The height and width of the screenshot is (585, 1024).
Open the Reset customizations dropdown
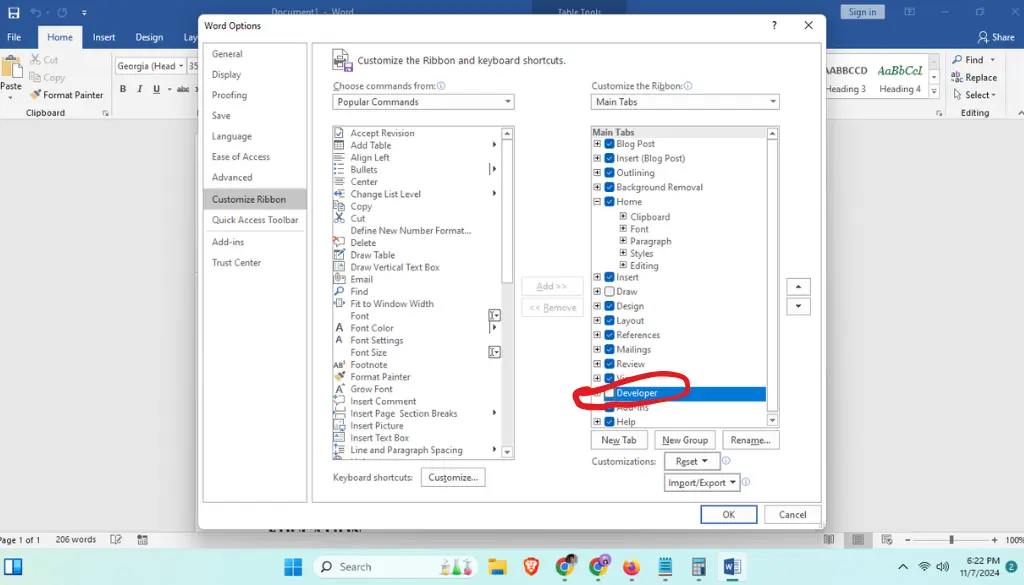(x=692, y=461)
